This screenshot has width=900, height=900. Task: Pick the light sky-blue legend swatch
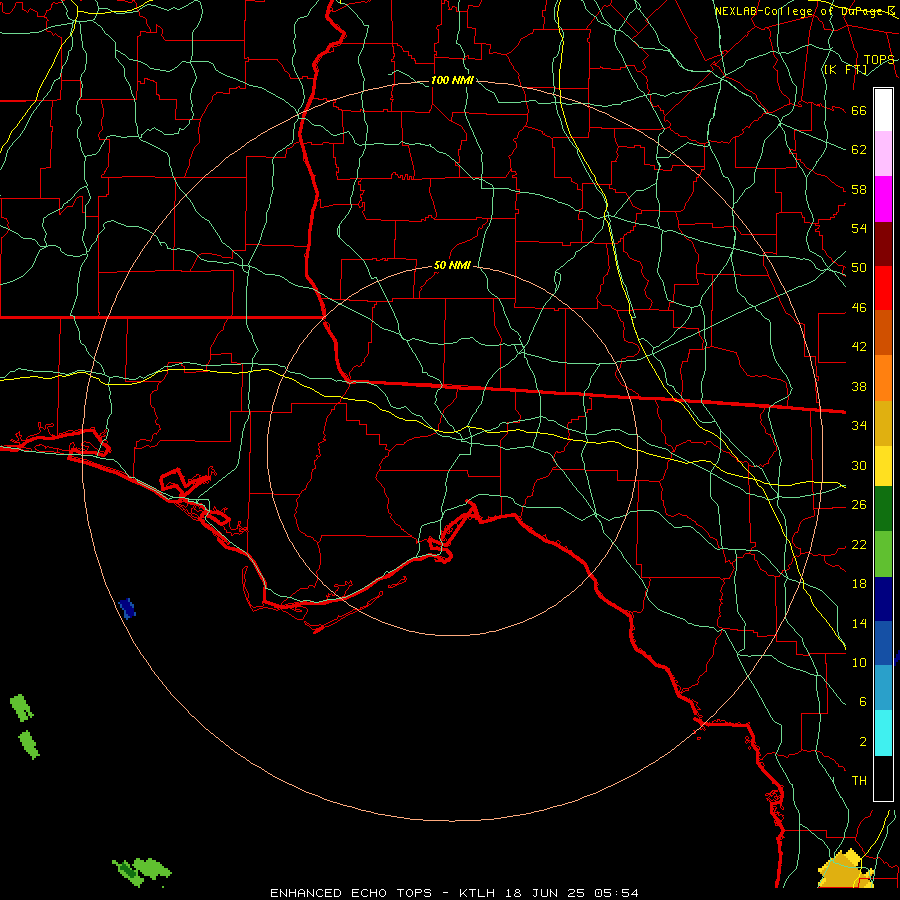point(883,687)
